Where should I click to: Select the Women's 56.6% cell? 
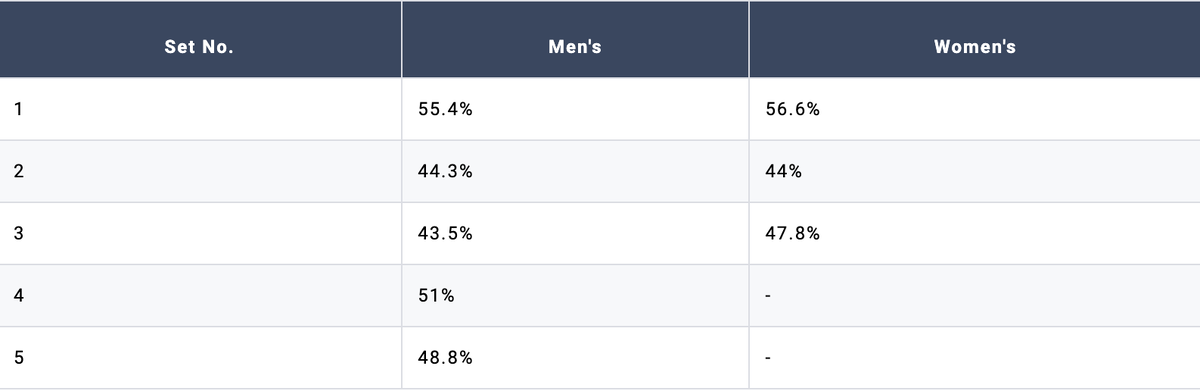point(975,109)
